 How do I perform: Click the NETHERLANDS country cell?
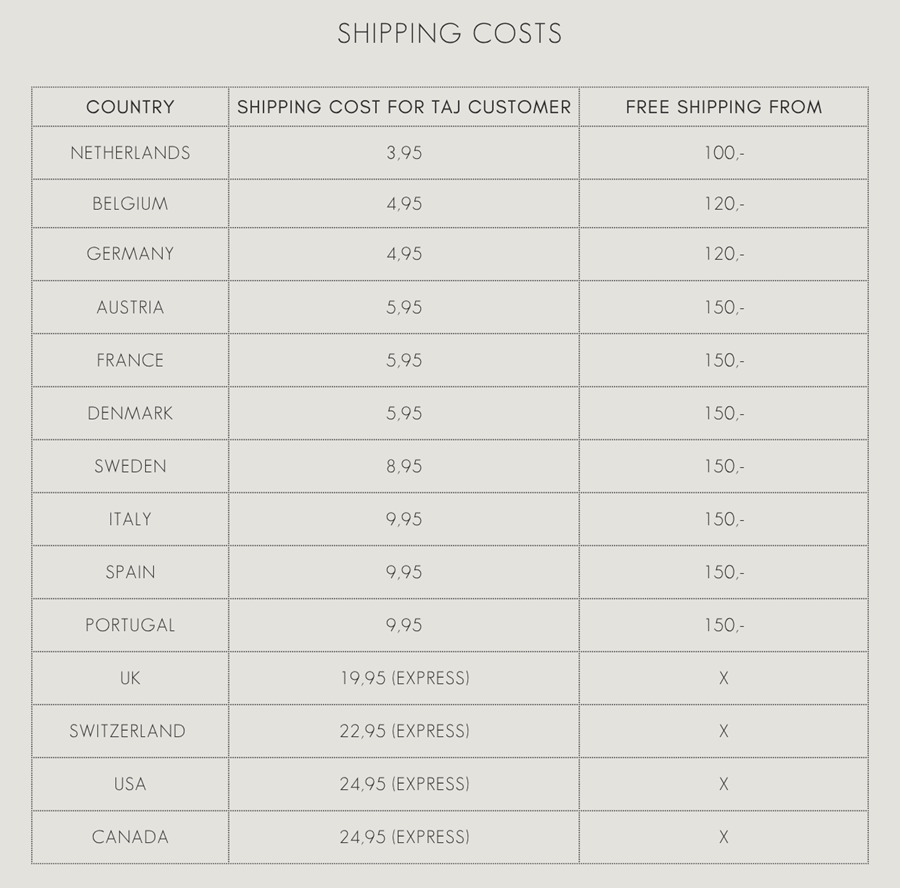(130, 153)
